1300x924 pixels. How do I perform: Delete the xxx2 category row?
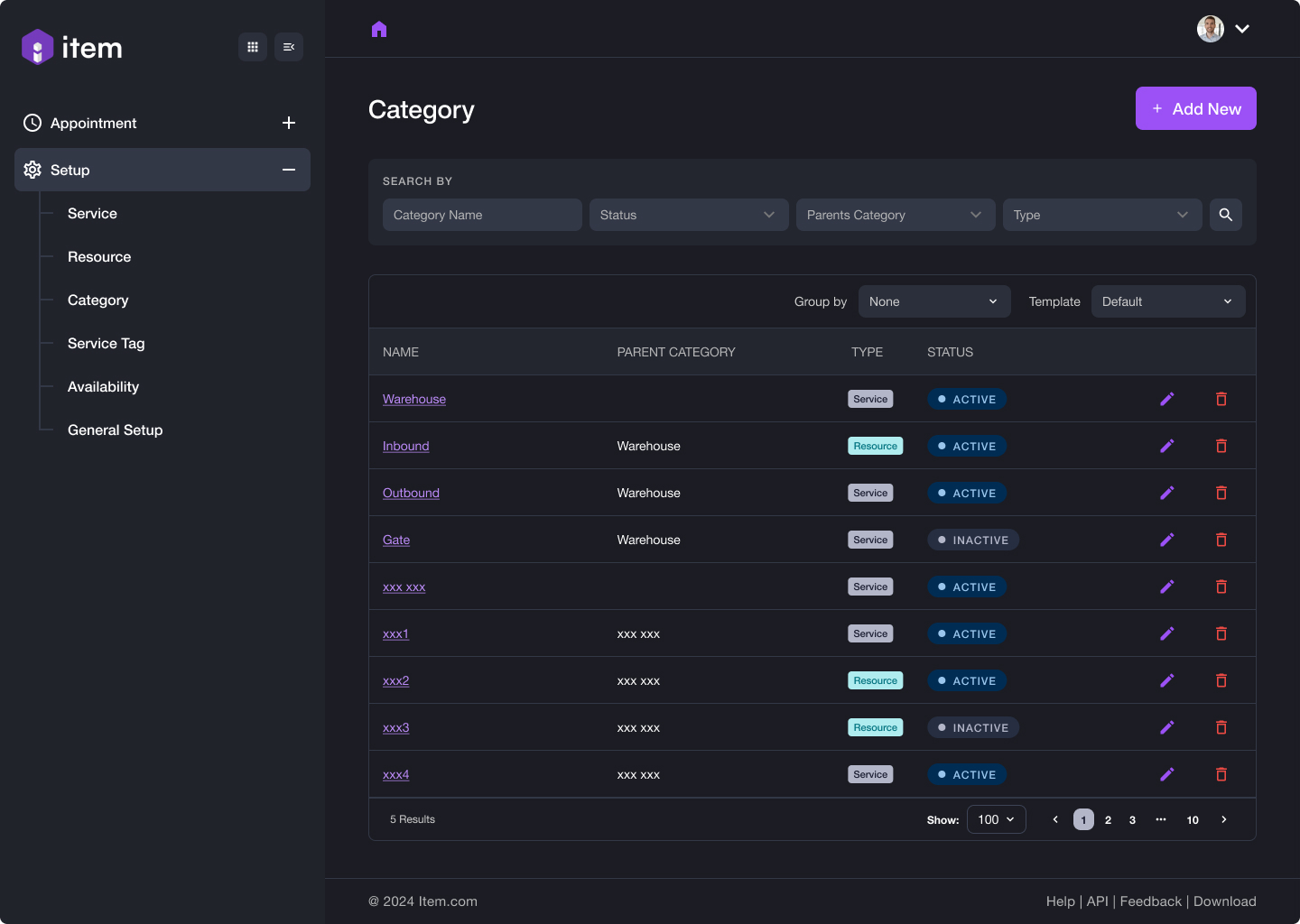(x=1221, y=680)
